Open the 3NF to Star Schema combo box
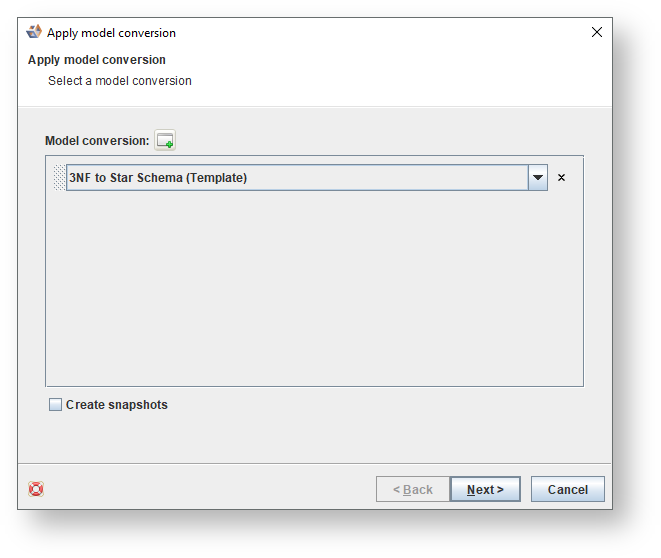This screenshot has width=661, height=558. pos(297,178)
